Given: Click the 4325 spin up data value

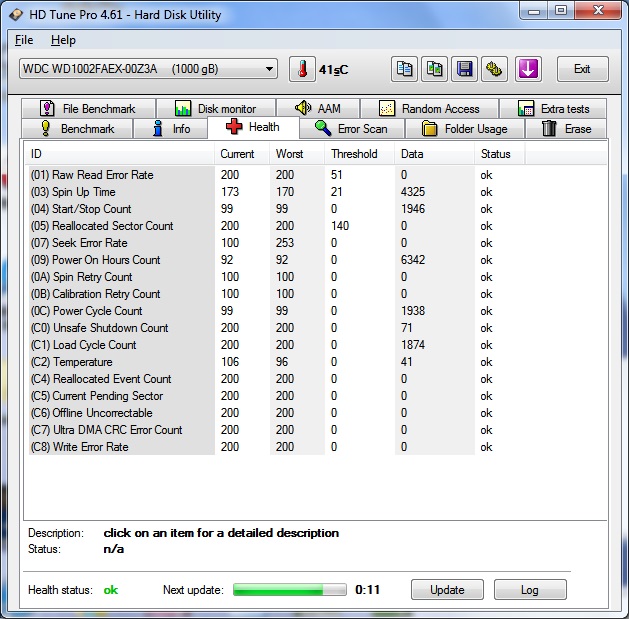Looking at the screenshot, I should (x=413, y=192).
